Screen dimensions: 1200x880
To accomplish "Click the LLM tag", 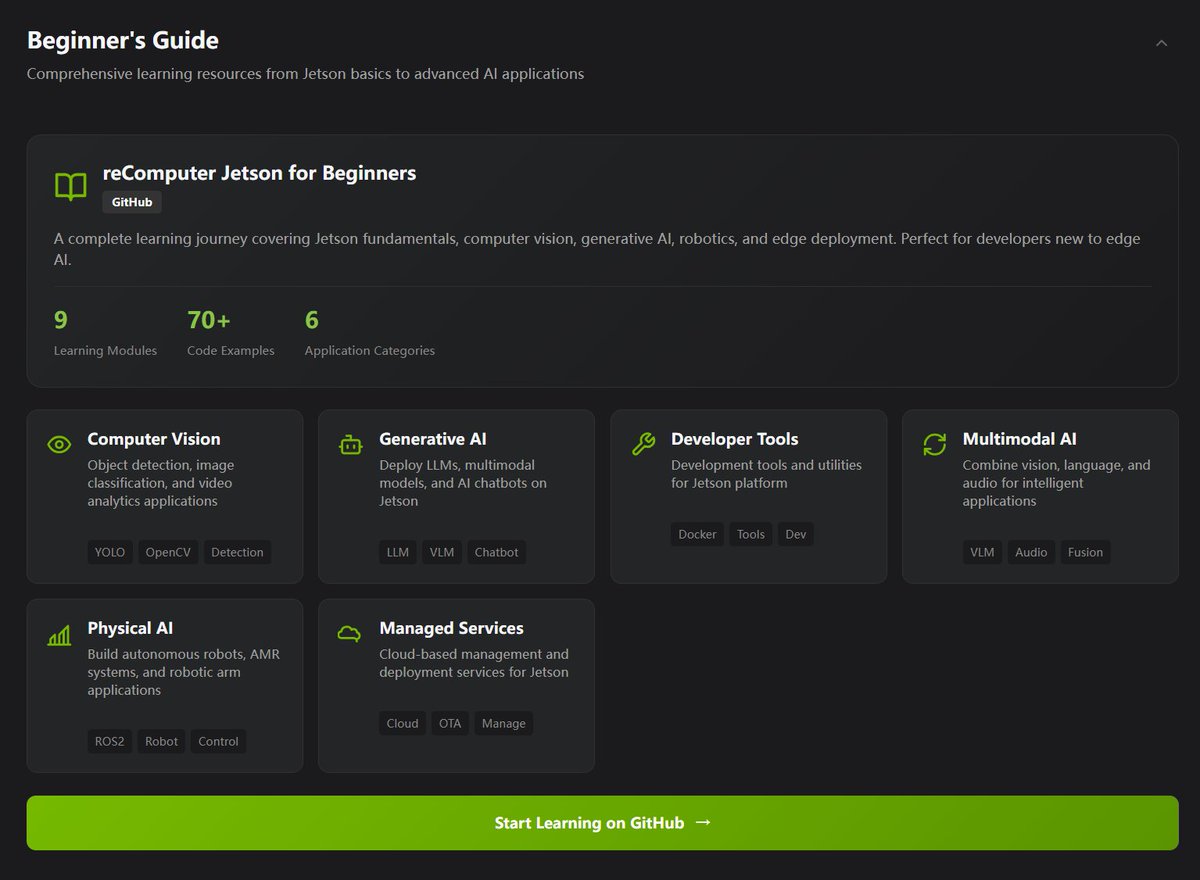I will 398,552.
